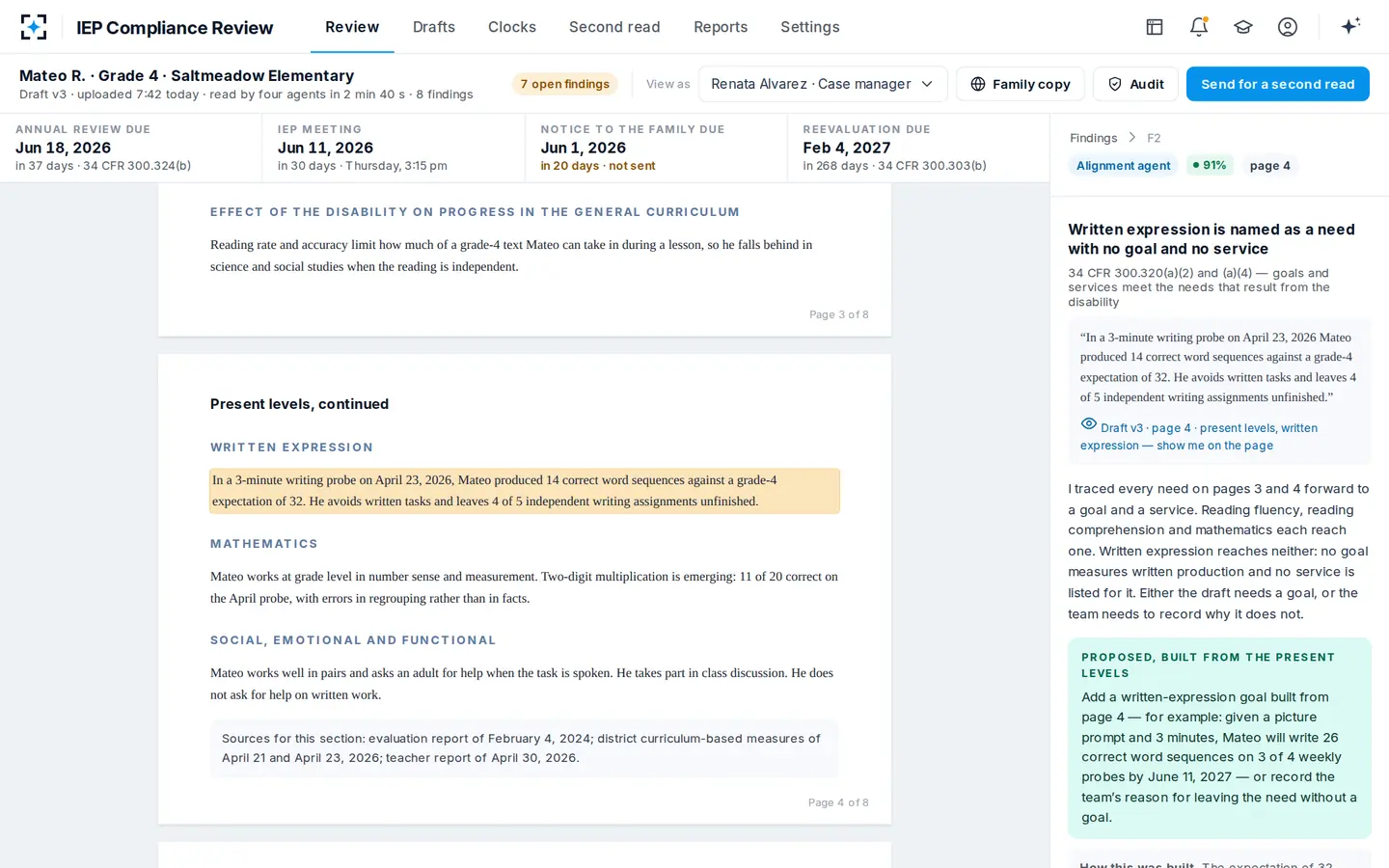Click the Present levels, continued heading

coord(299,404)
